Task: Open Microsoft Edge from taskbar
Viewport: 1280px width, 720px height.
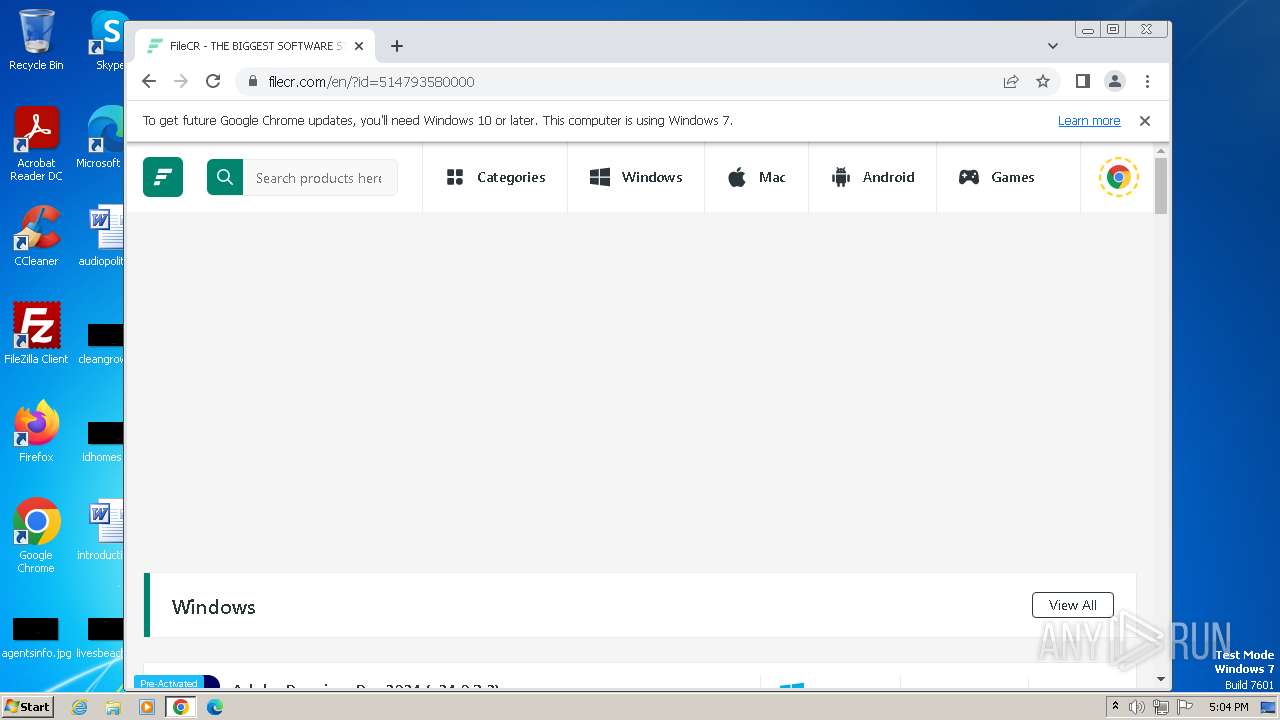Action: [x=215, y=707]
